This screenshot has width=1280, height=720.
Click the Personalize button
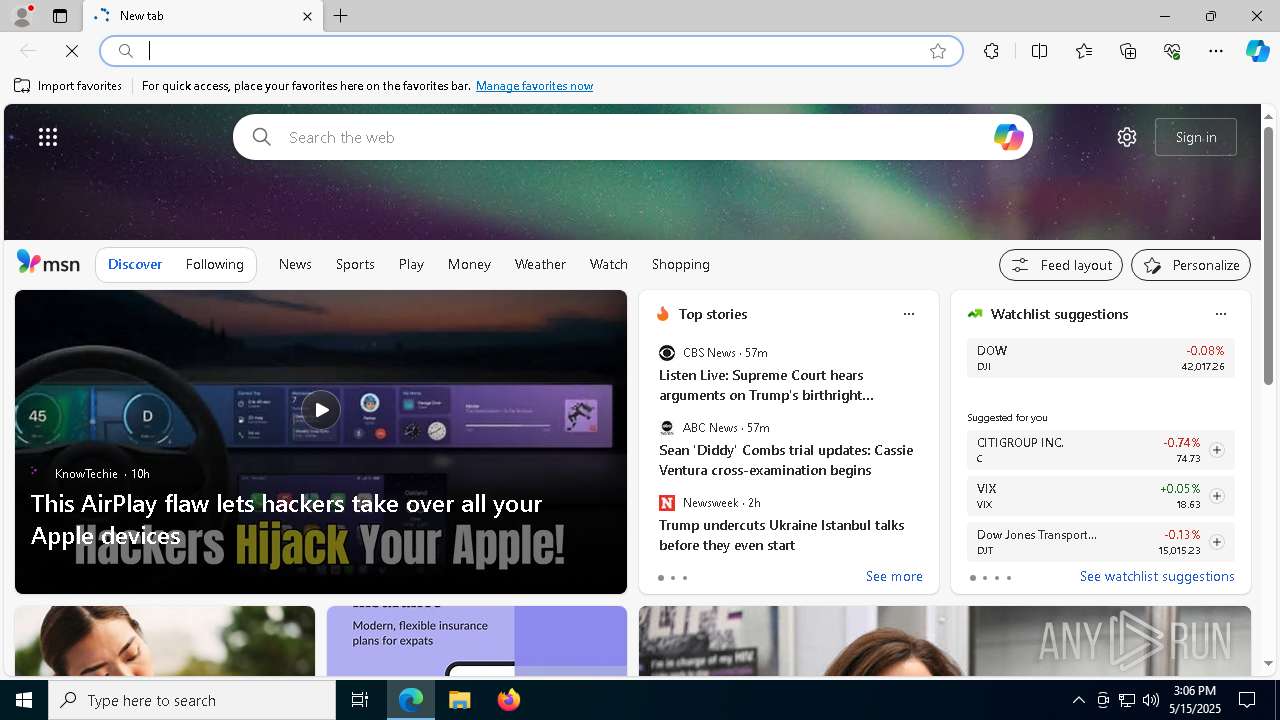click(x=1191, y=265)
